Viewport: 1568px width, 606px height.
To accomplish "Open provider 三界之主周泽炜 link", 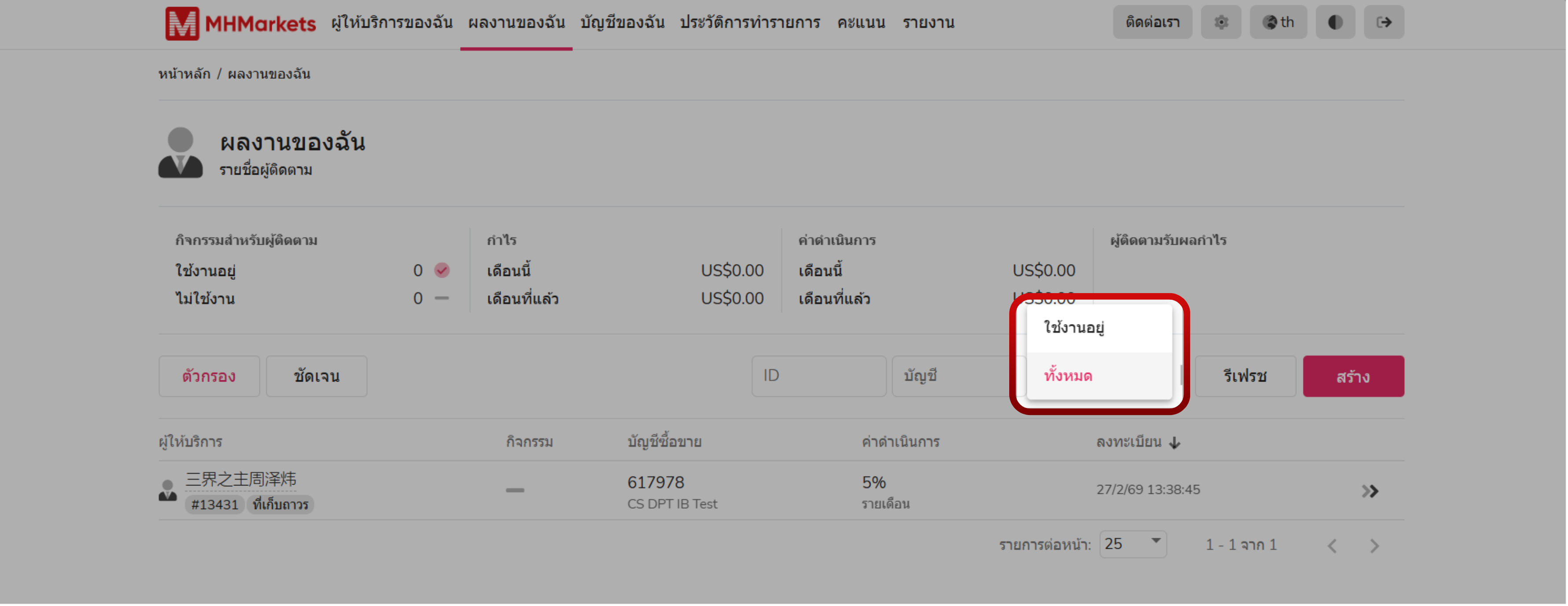I will point(240,479).
